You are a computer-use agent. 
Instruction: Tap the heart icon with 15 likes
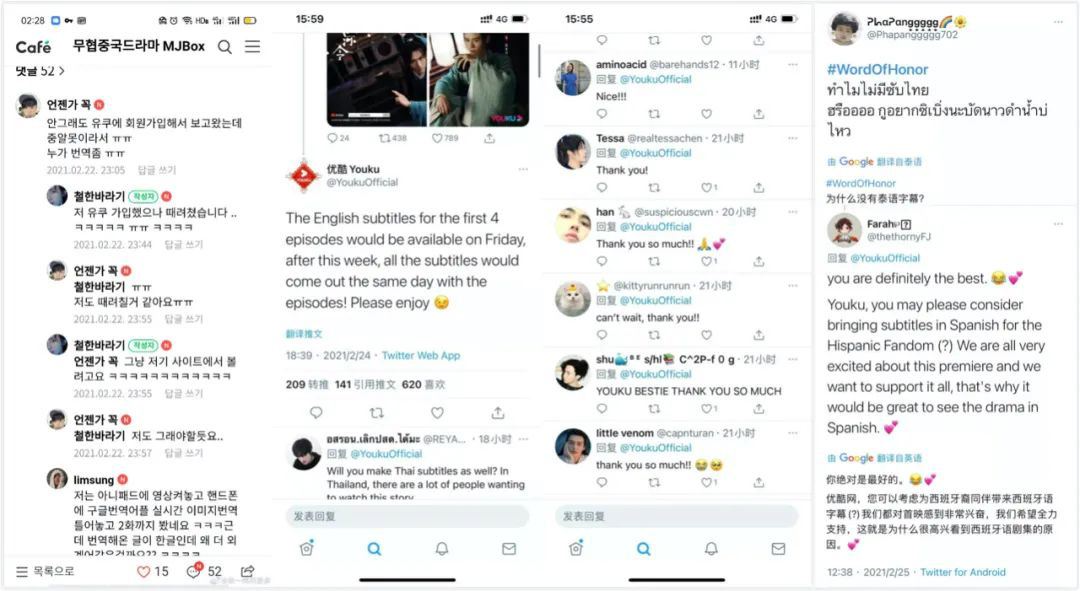pos(143,572)
